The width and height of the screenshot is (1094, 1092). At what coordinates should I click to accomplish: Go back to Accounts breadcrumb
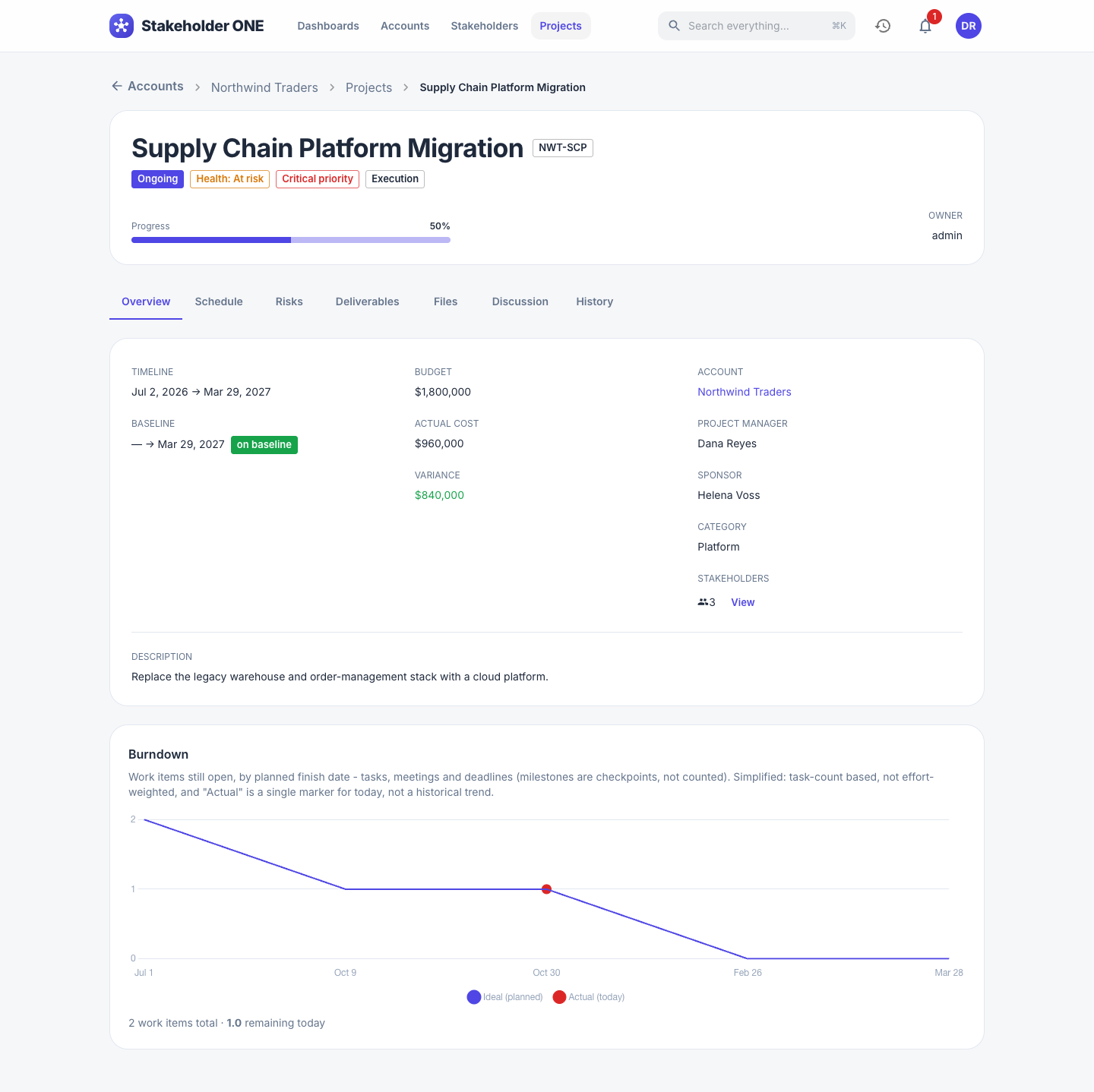156,86
